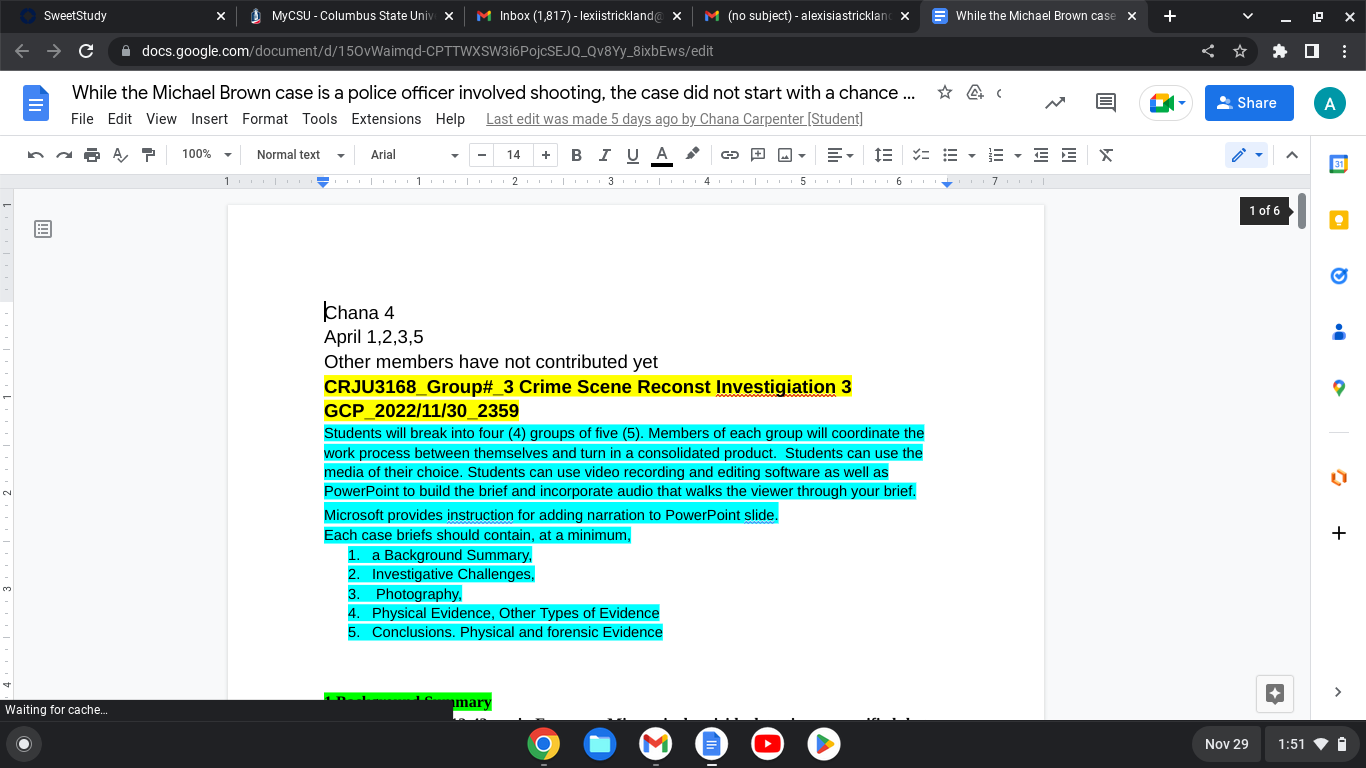Screen dimensions: 1366x768
Task: Open the File menu
Action: point(82,119)
